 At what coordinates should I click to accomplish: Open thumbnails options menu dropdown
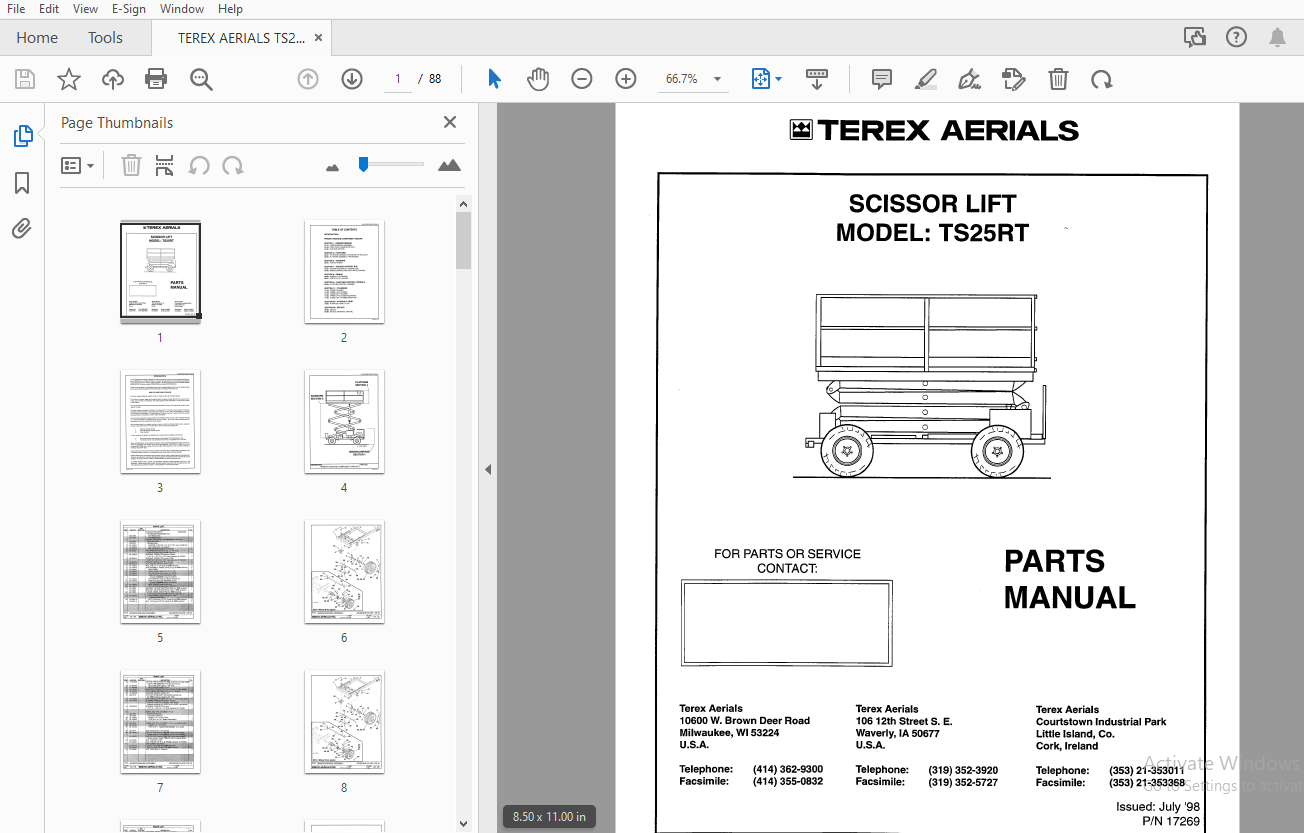pos(78,166)
